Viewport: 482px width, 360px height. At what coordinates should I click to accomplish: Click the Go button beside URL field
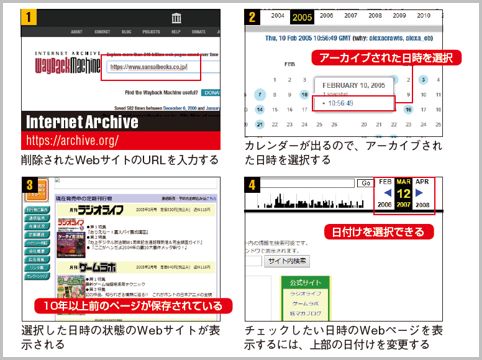[x=366, y=183]
